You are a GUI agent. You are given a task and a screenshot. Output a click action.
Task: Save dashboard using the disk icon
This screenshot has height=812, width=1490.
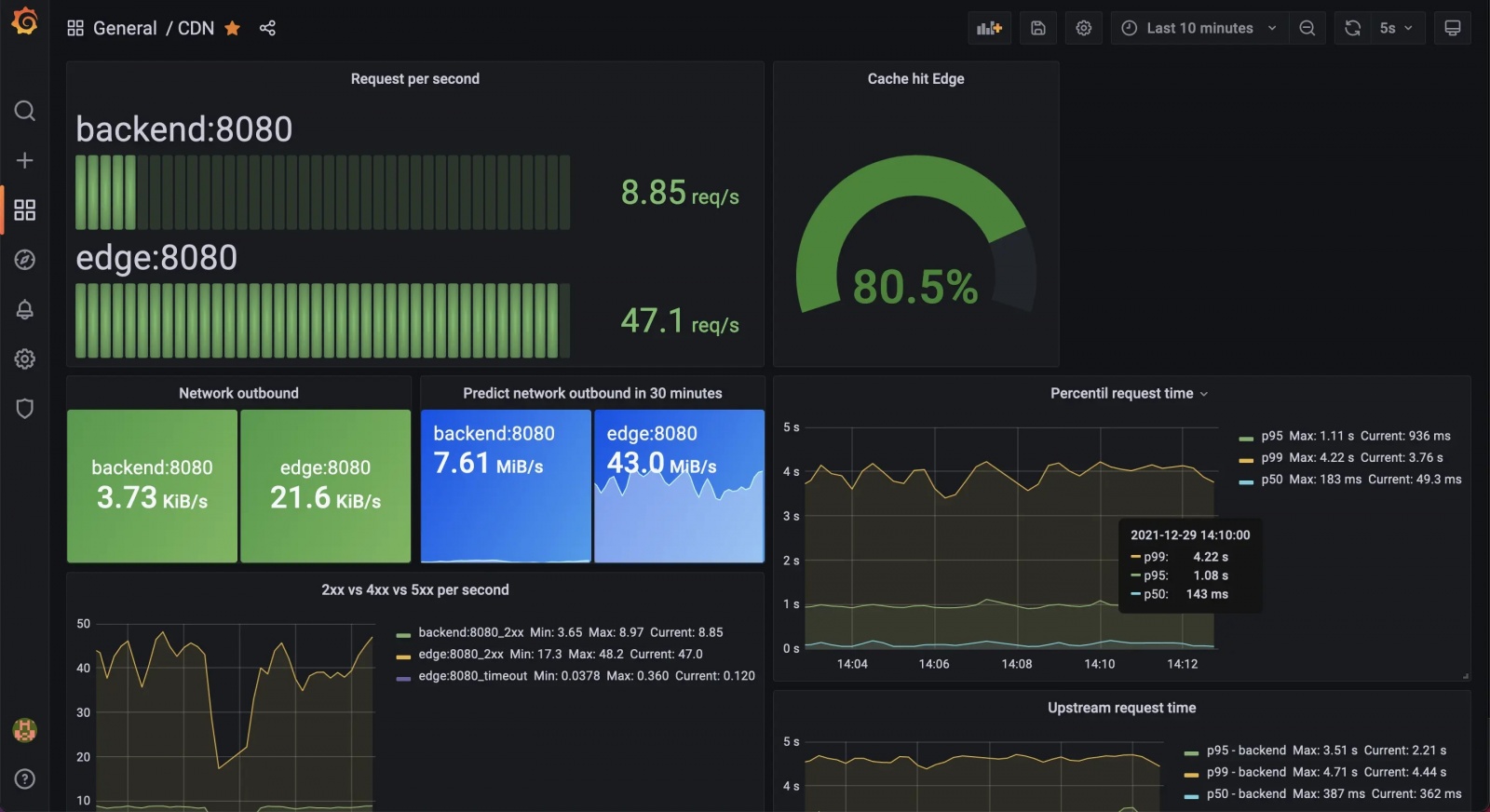point(1038,28)
